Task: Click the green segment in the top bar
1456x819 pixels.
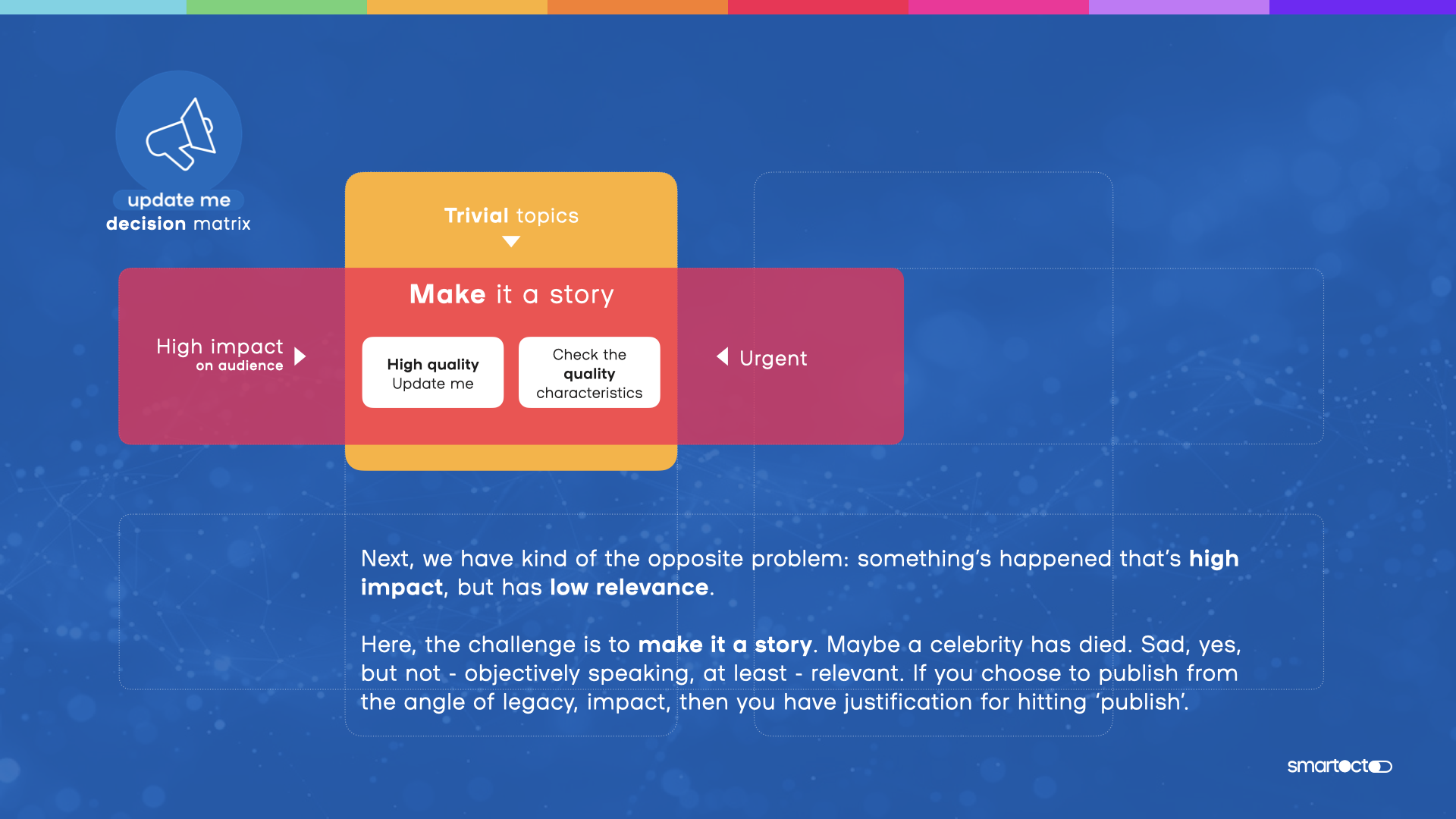Action: coord(276,7)
